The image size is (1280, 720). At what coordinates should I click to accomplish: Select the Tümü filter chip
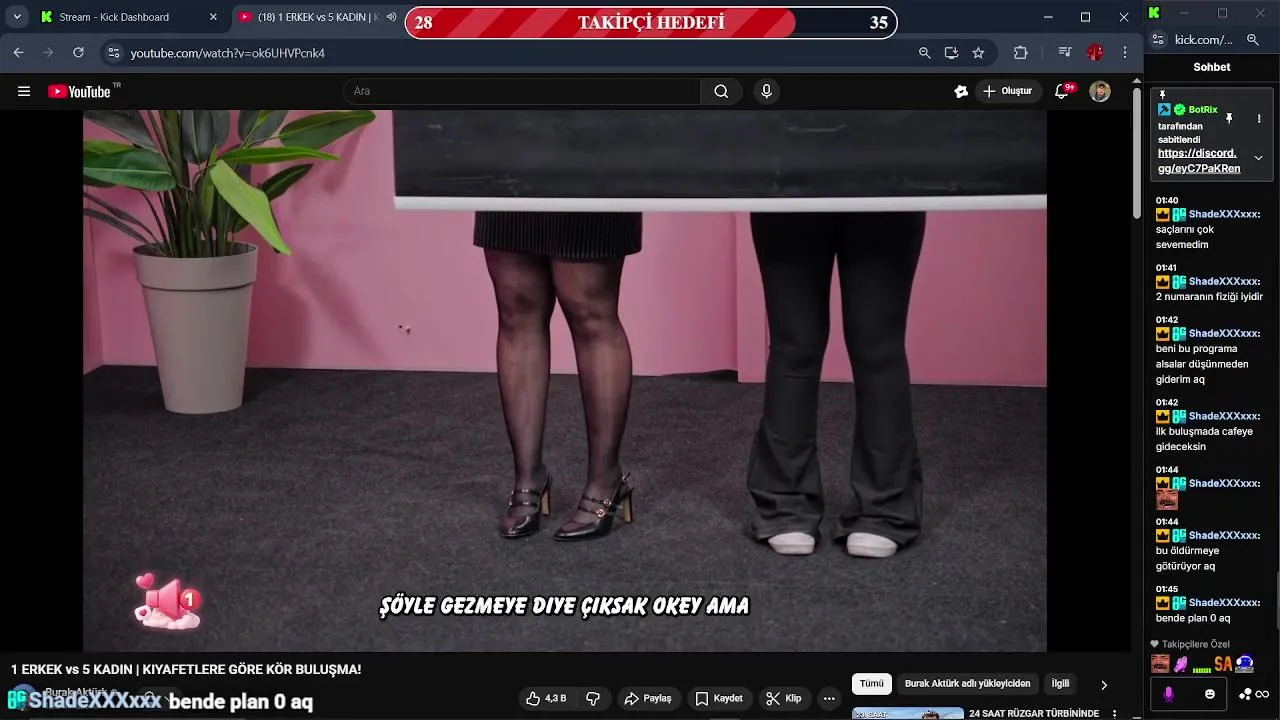[872, 684]
